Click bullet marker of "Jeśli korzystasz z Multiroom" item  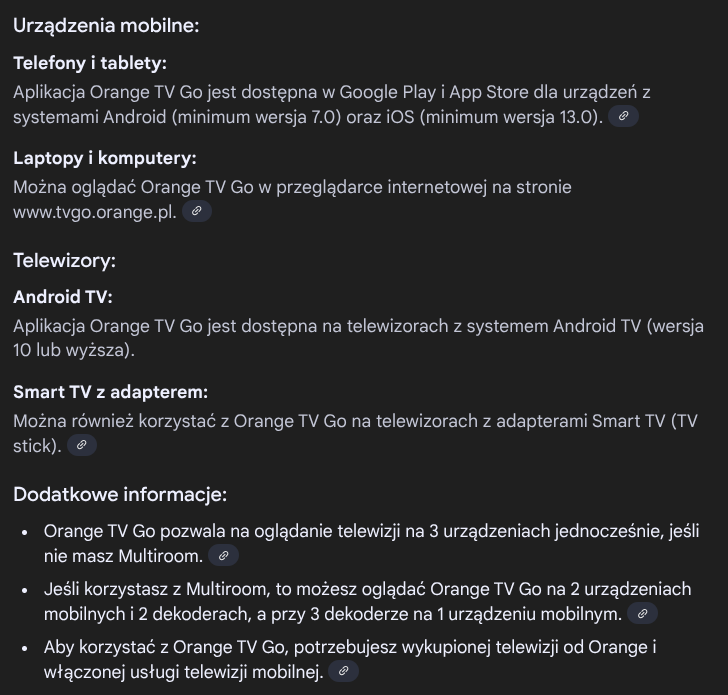click(x=25, y=590)
